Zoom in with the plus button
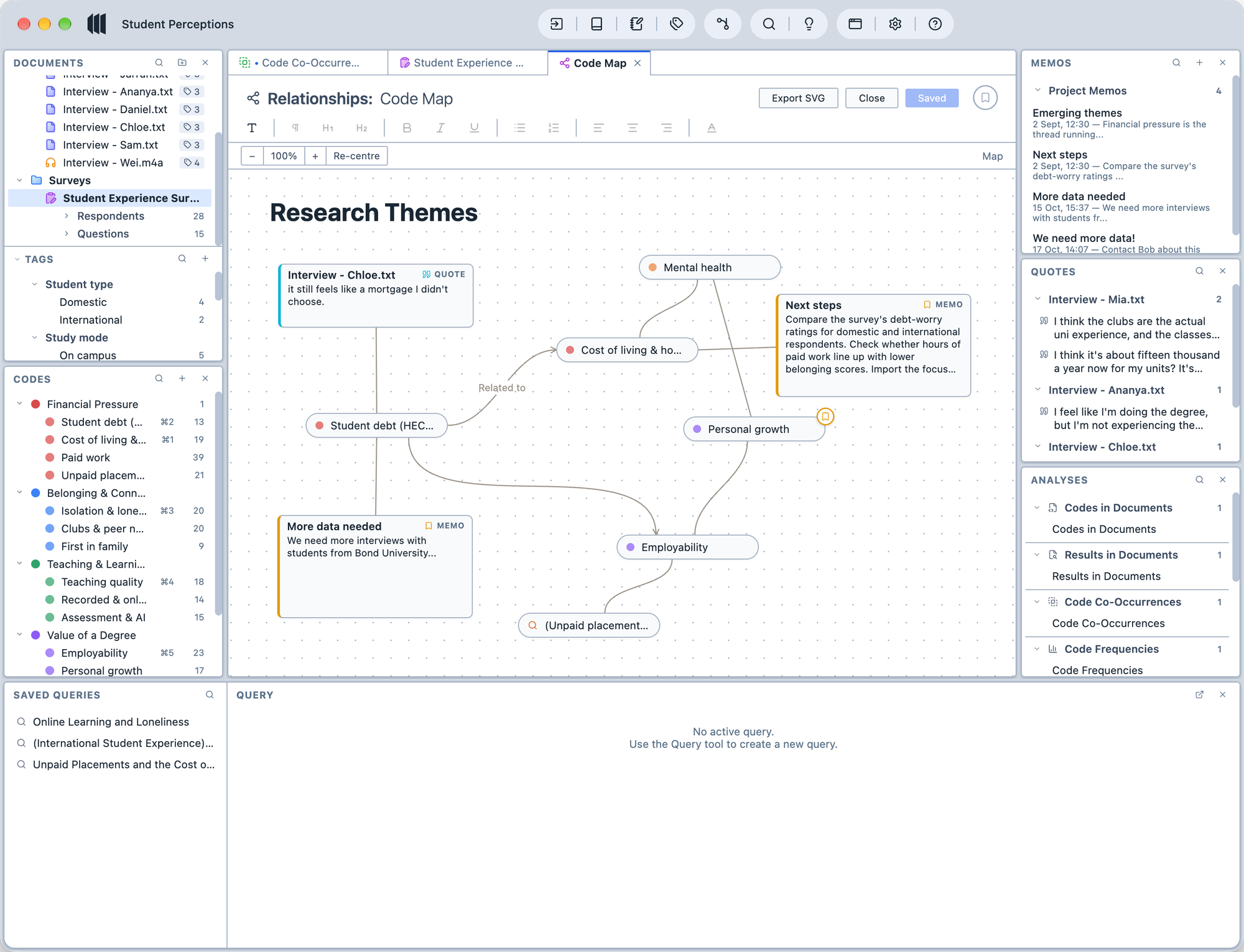This screenshot has width=1244, height=952. click(315, 156)
